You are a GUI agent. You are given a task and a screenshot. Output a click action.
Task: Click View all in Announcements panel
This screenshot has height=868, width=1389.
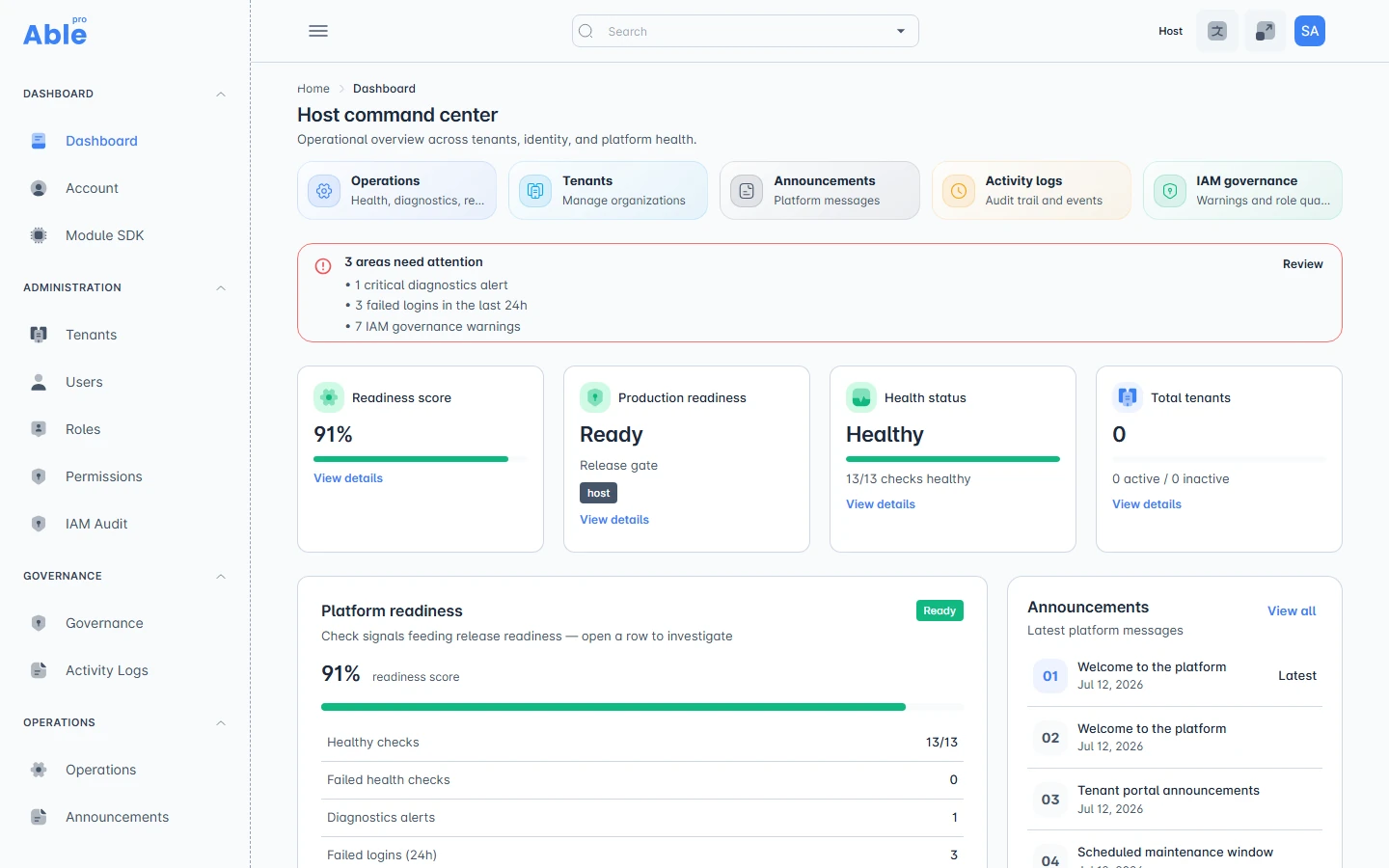click(x=1292, y=611)
